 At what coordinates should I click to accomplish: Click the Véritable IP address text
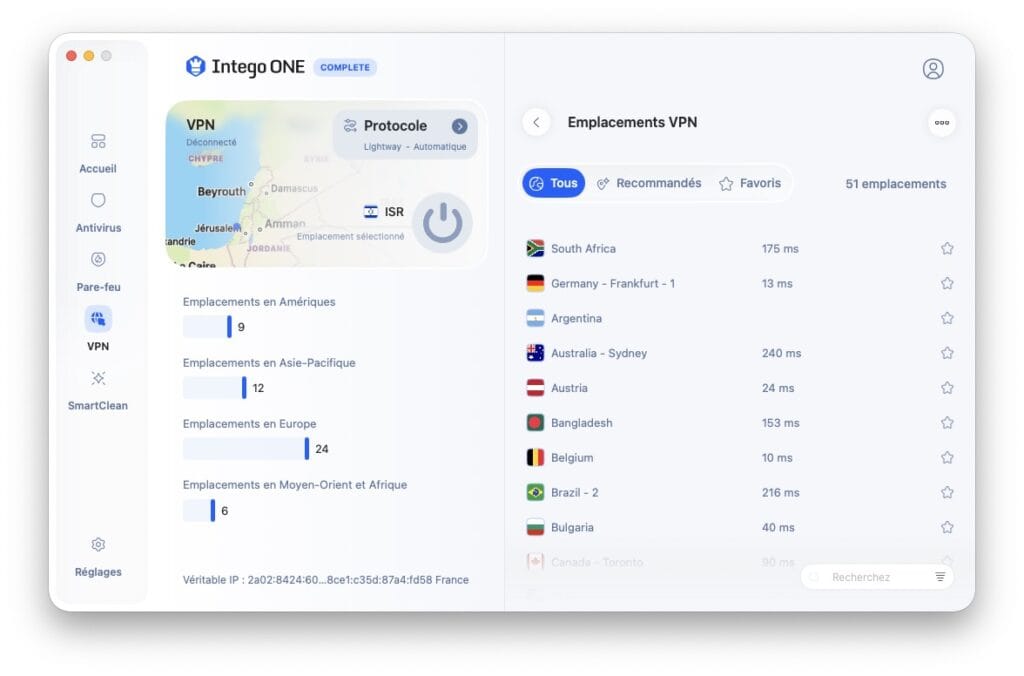325,579
